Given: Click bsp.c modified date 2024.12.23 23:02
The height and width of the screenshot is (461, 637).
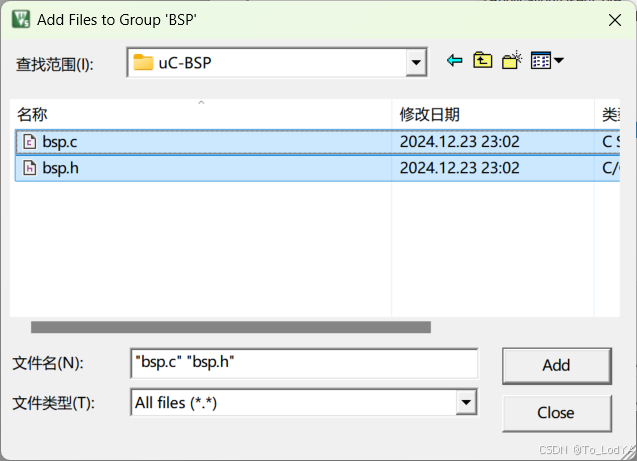Looking at the screenshot, I should [459, 142].
